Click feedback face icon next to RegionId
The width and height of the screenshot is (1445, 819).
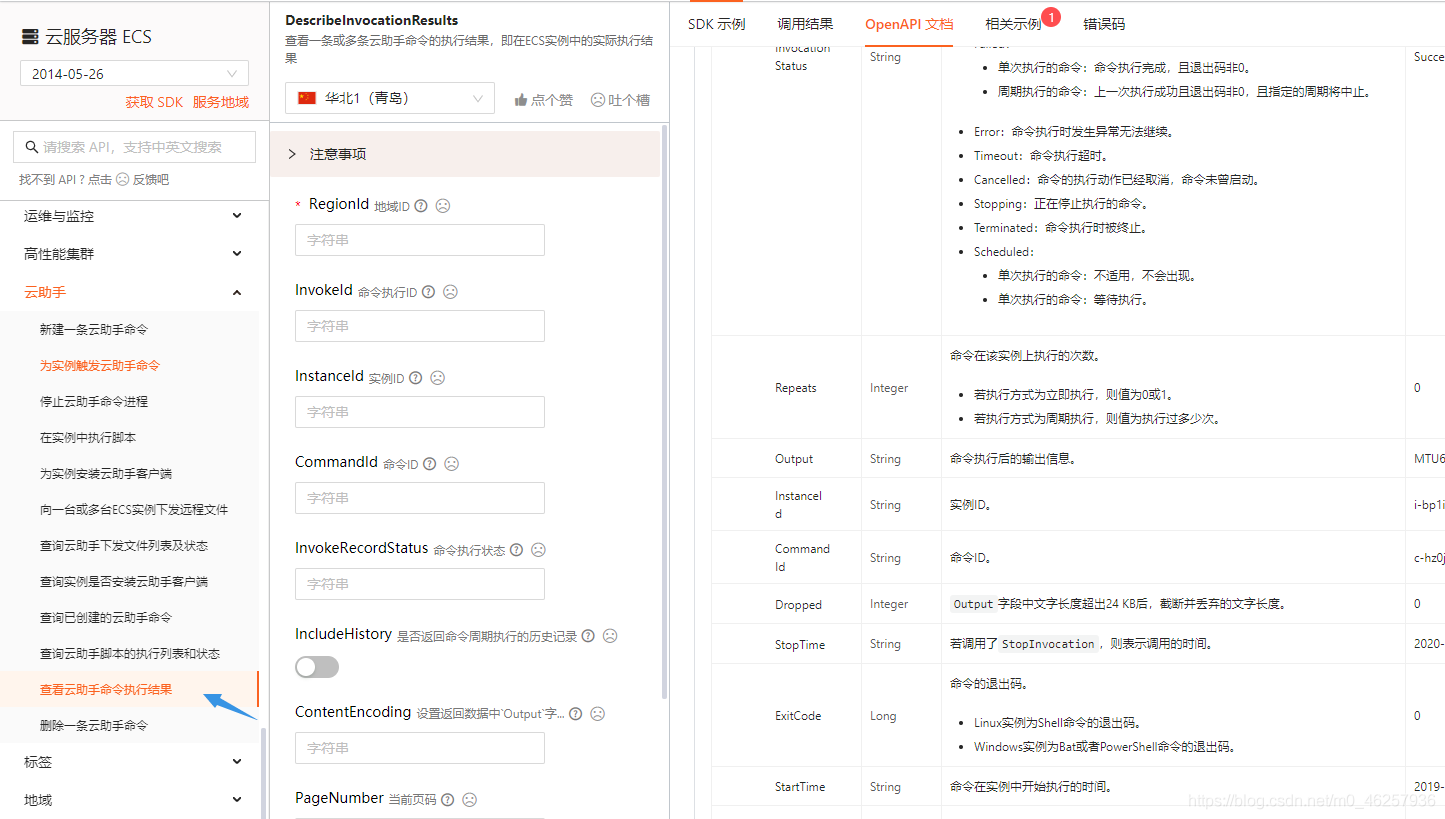(443, 205)
